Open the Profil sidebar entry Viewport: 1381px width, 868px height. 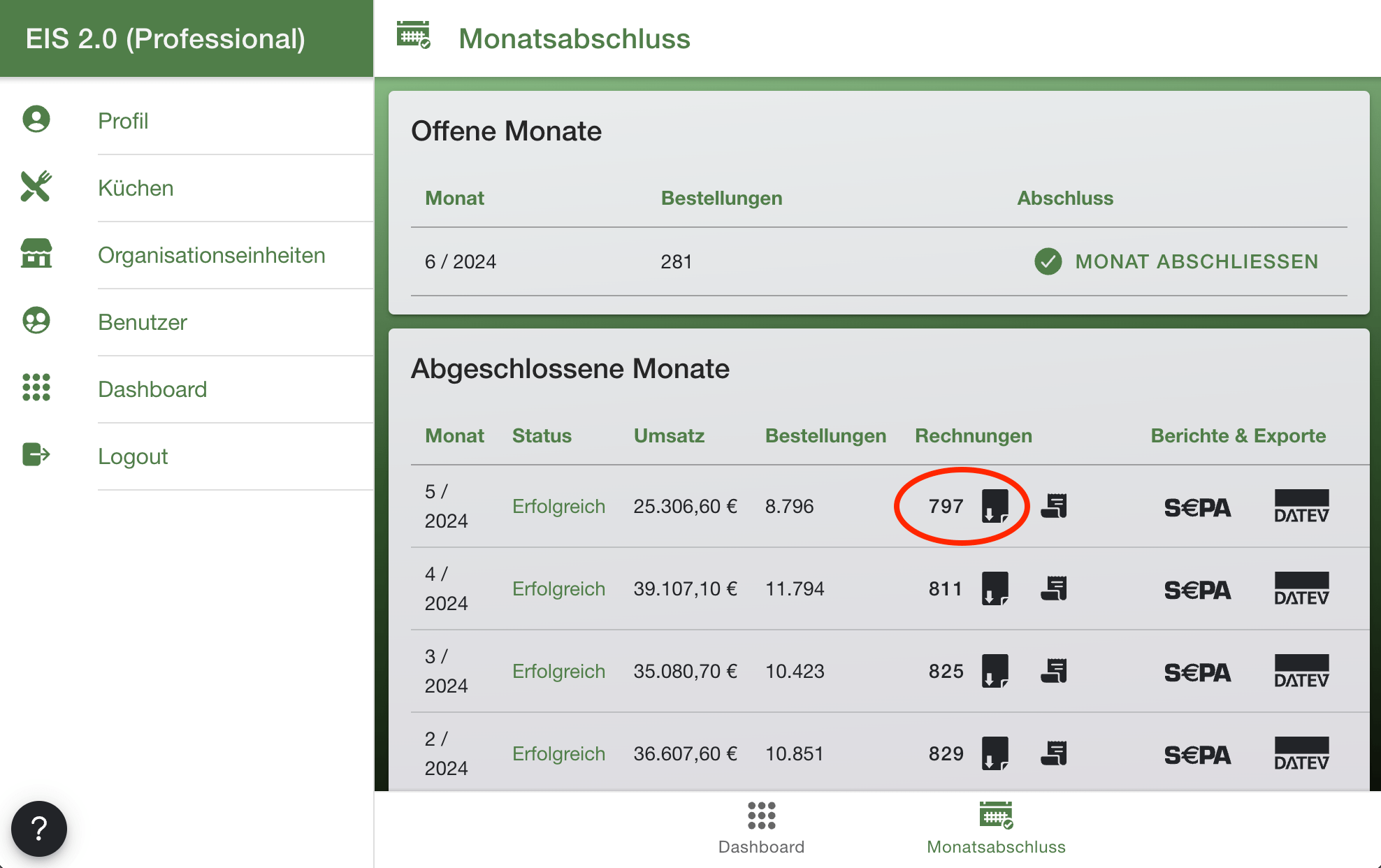coord(187,120)
